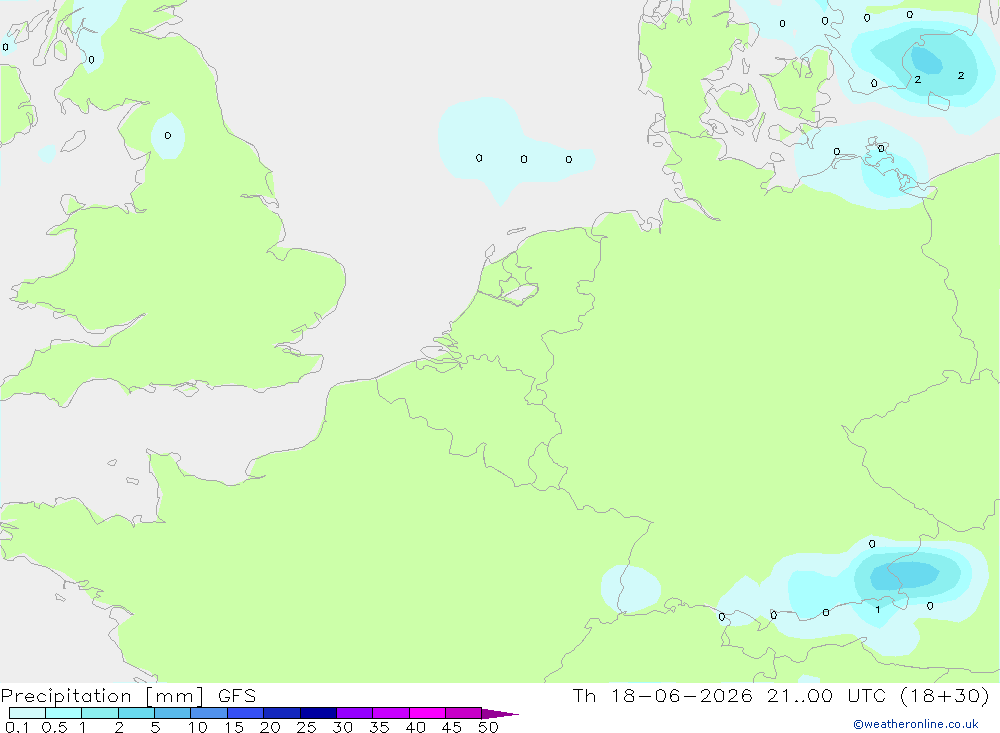Open the weatheronline.co.uk copyright link

pyautogui.click(x=916, y=724)
